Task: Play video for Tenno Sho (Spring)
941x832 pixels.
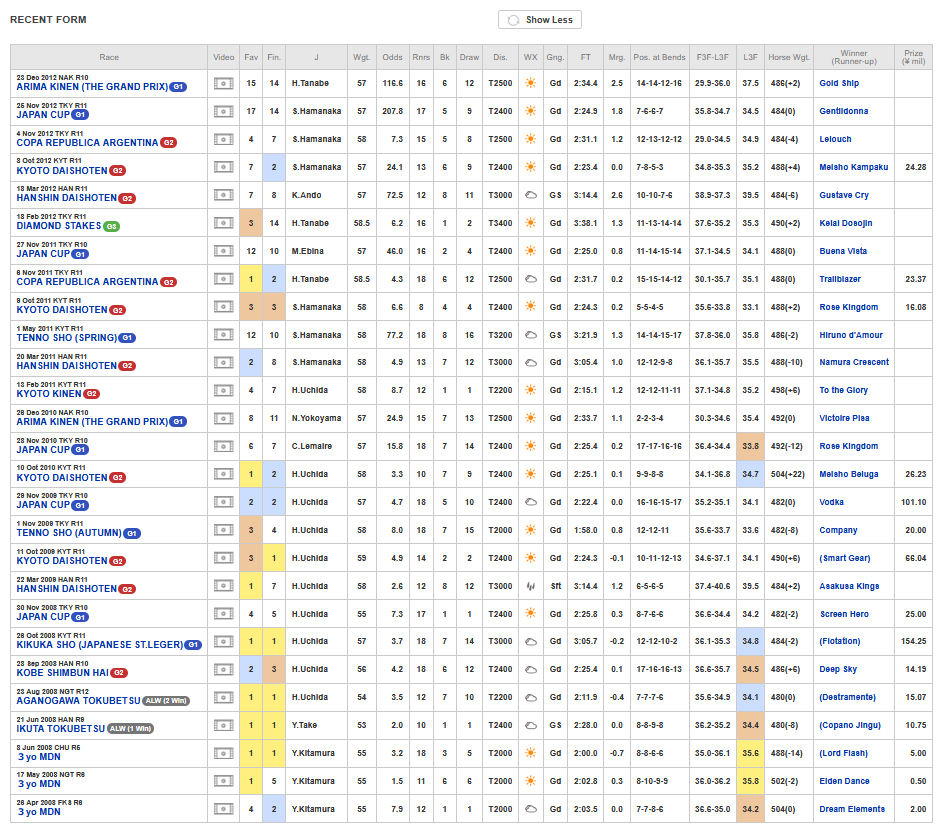Action: pyautogui.click(x=223, y=334)
